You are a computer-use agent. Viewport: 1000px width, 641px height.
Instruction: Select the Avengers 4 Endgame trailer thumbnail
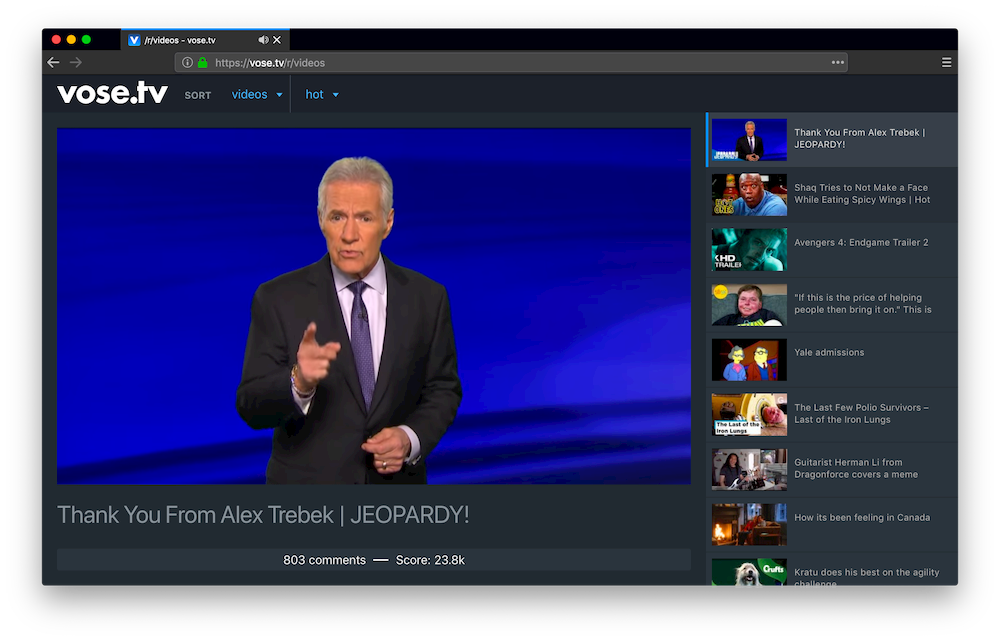[749, 249]
